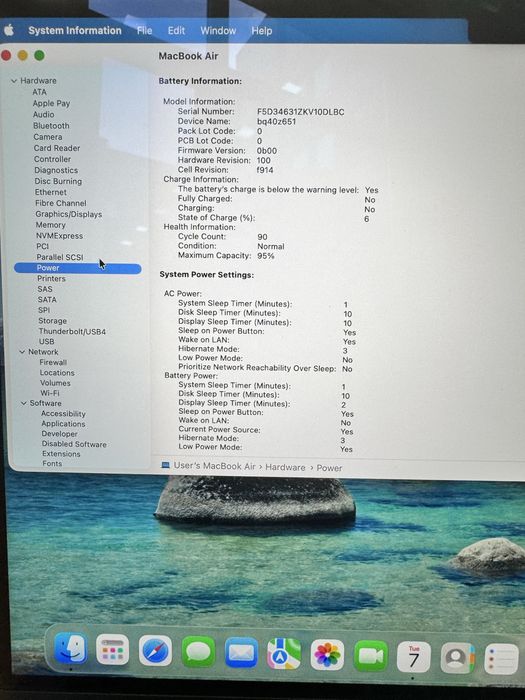Select Thunderbolt/USB4 in sidebar
This screenshot has height=700, width=525.
tap(72, 331)
